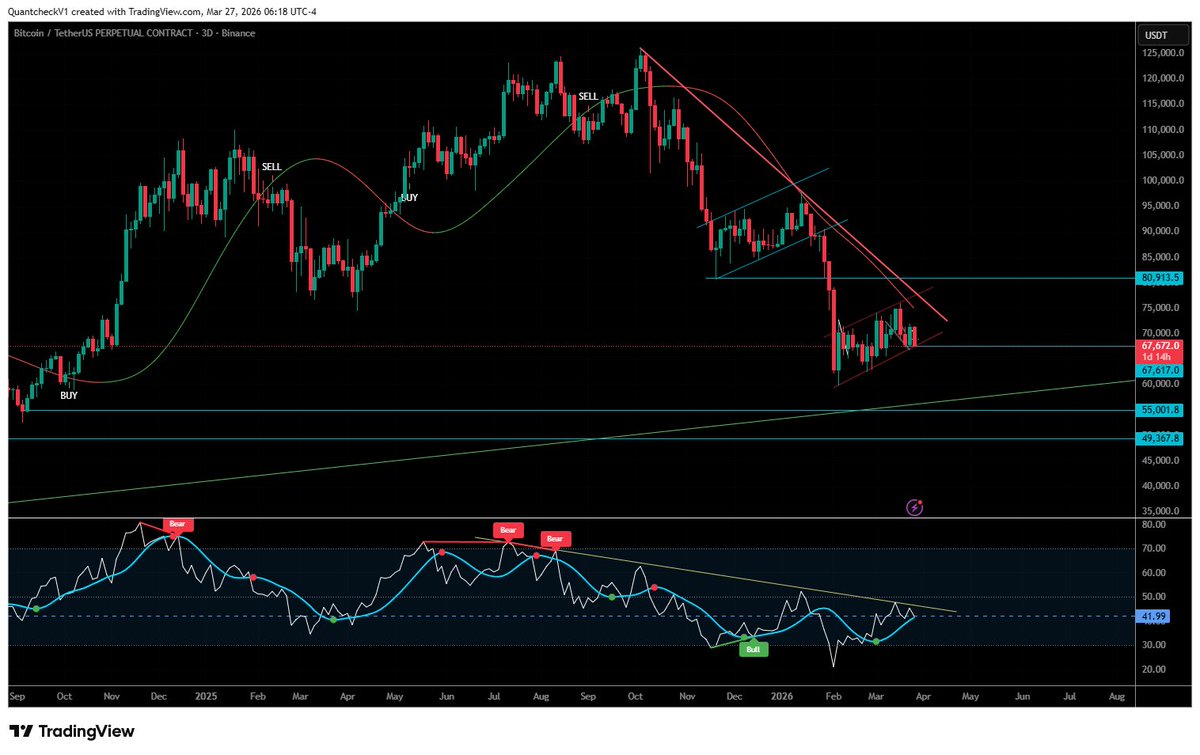This screenshot has width=1200, height=755.
Task: Click the 2025 year label on time axis
Action: click(206, 694)
